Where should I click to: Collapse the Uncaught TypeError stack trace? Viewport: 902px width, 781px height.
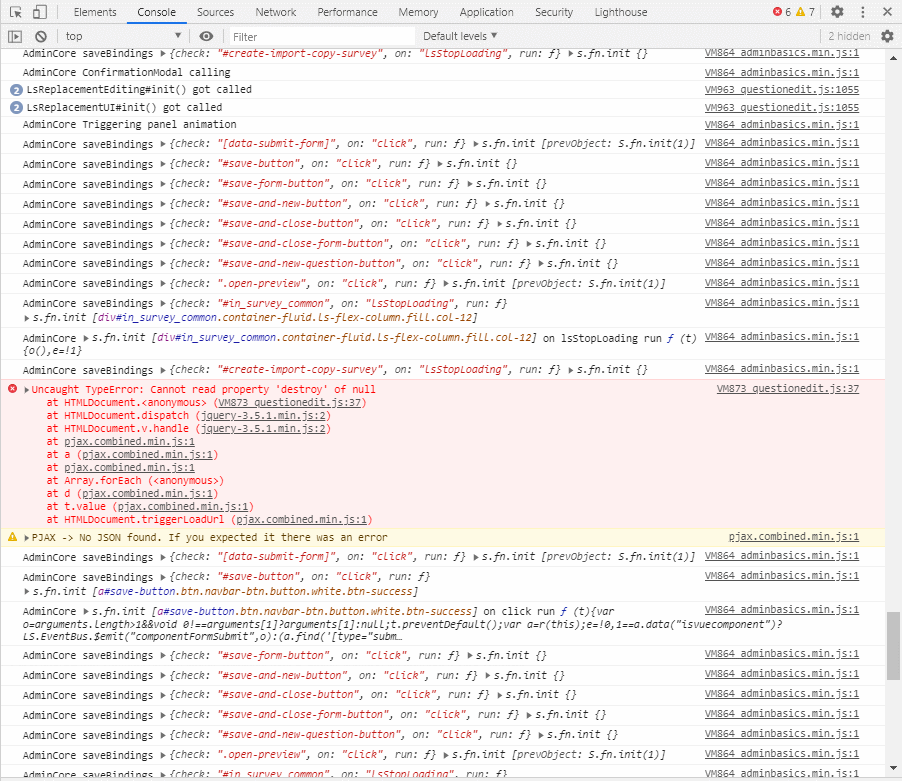click(27, 389)
